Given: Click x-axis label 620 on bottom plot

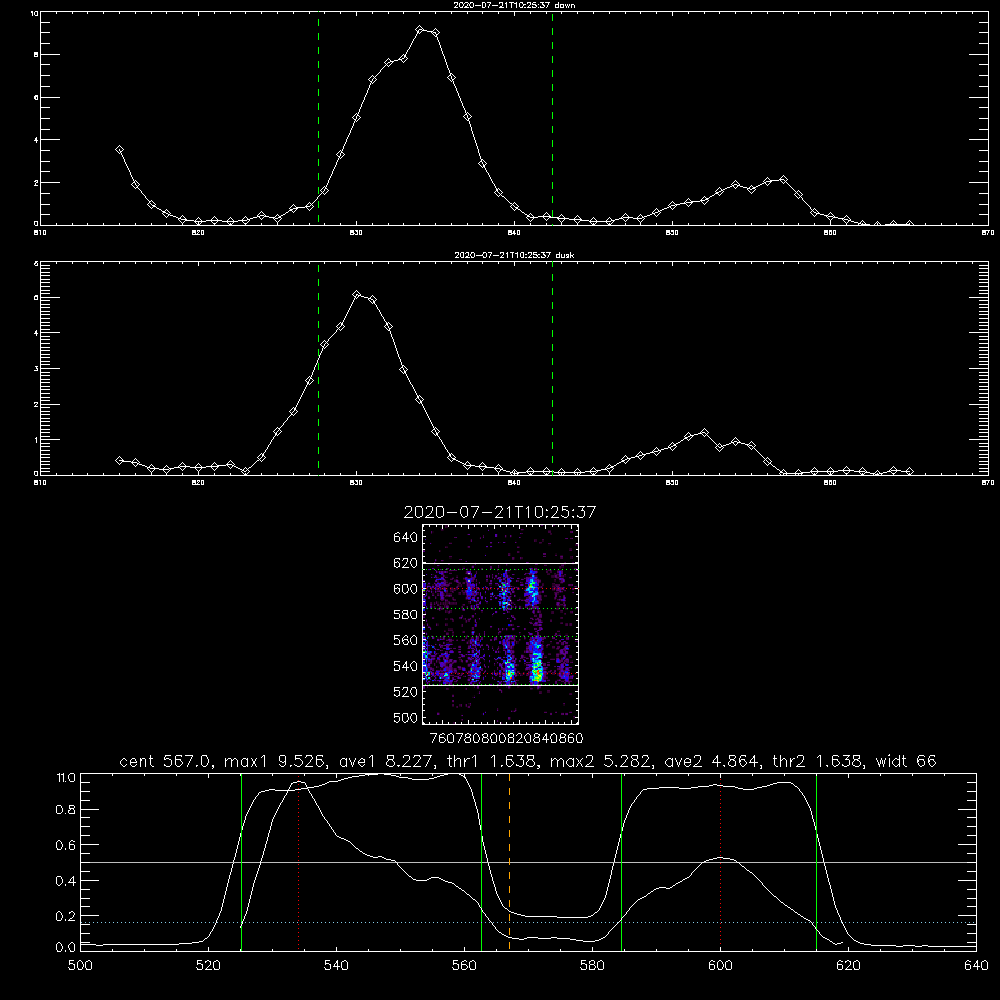Looking at the screenshot, I should (x=848, y=966).
